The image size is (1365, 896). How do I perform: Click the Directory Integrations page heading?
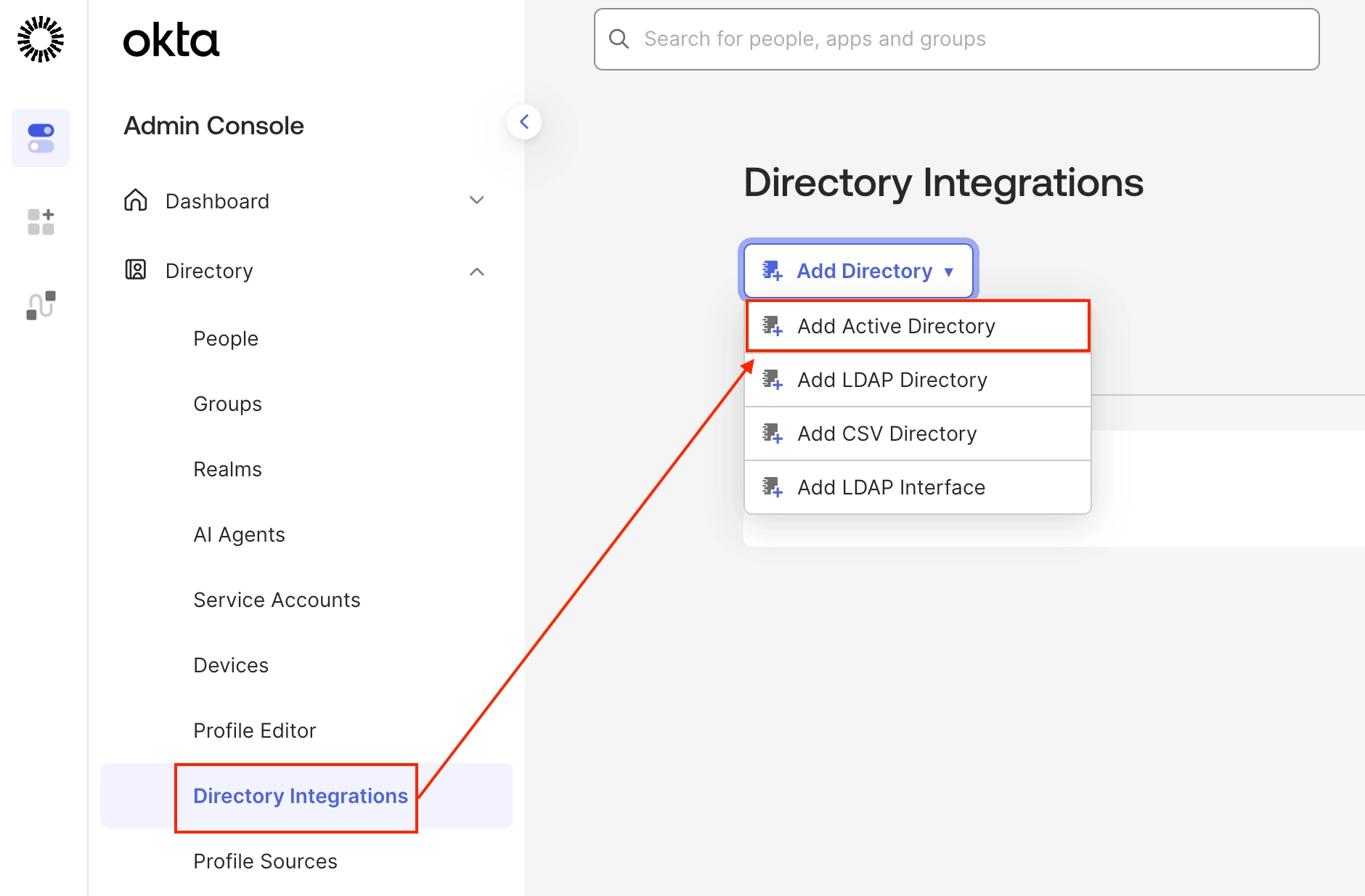(x=944, y=182)
